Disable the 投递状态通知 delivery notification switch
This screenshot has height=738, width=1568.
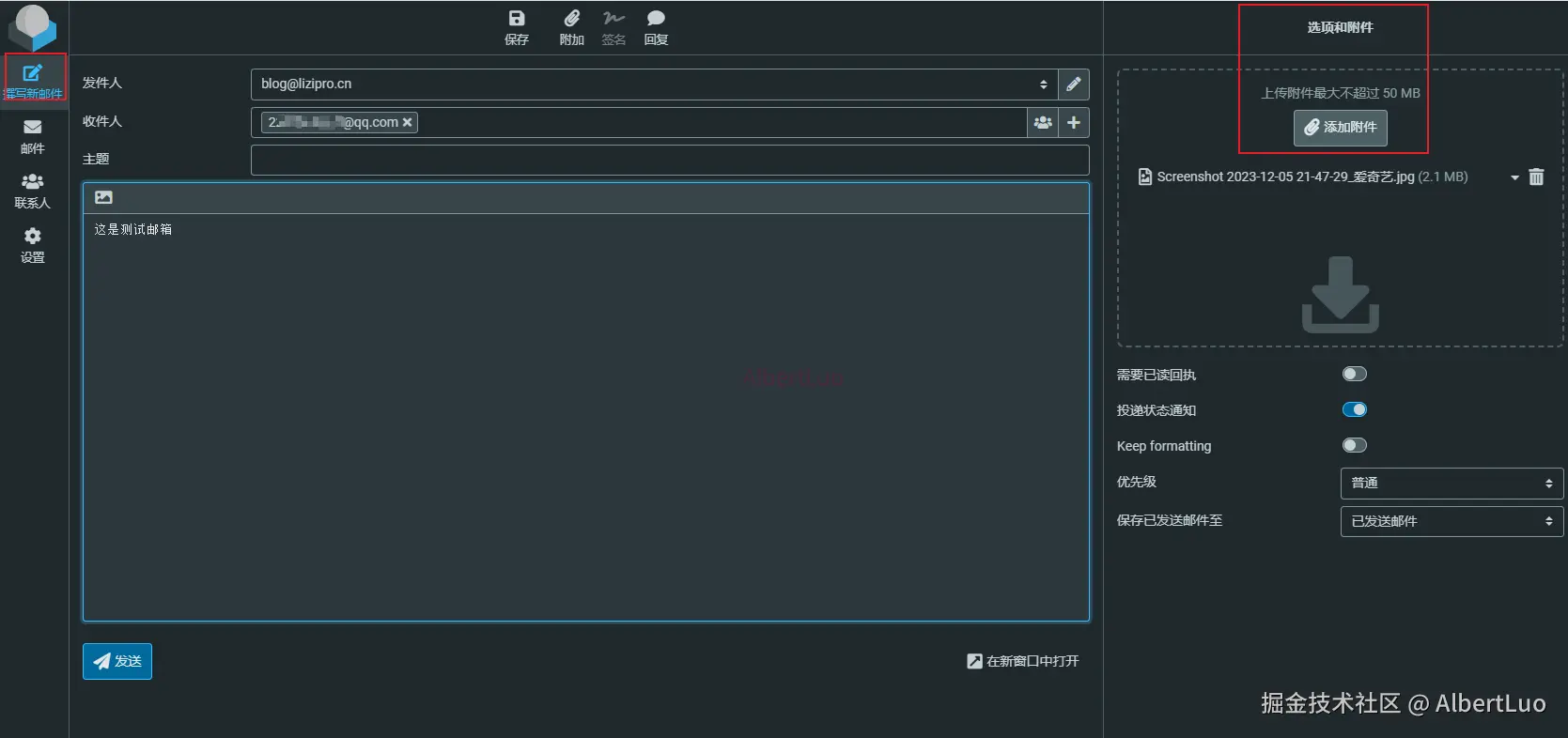[x=1354, y=409]
